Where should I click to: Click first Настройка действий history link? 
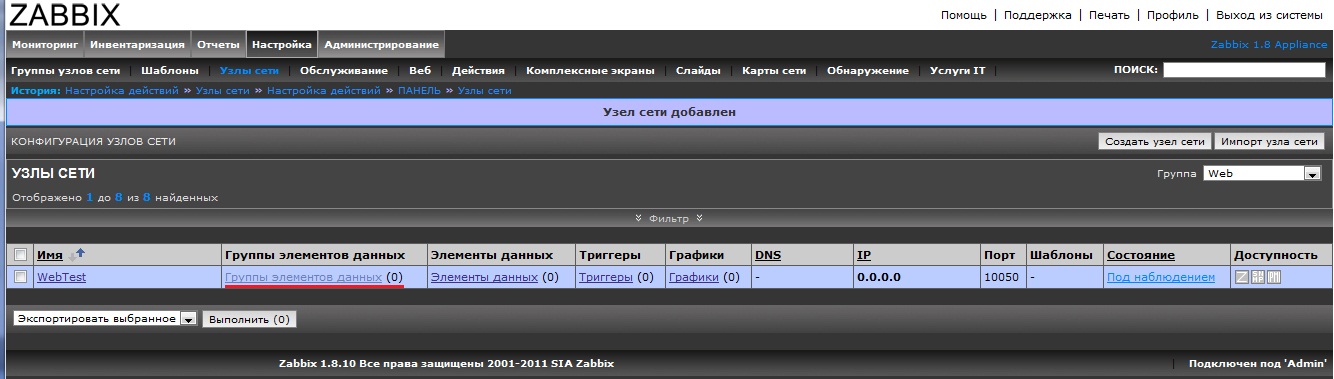(122, 91)
